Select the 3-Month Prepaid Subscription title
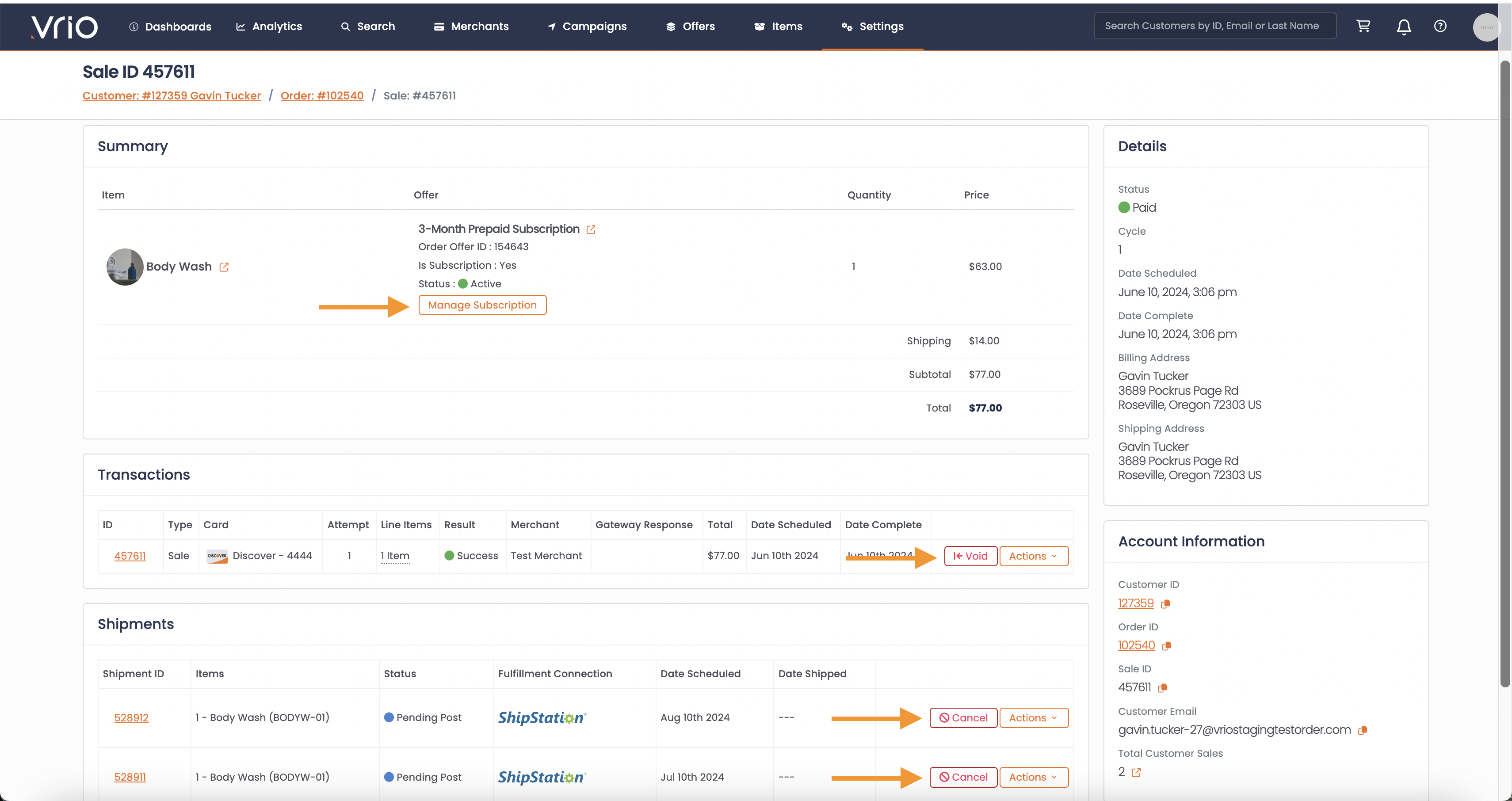The width and height of the screenshot is (1512, 801). (x=498, y=229)
